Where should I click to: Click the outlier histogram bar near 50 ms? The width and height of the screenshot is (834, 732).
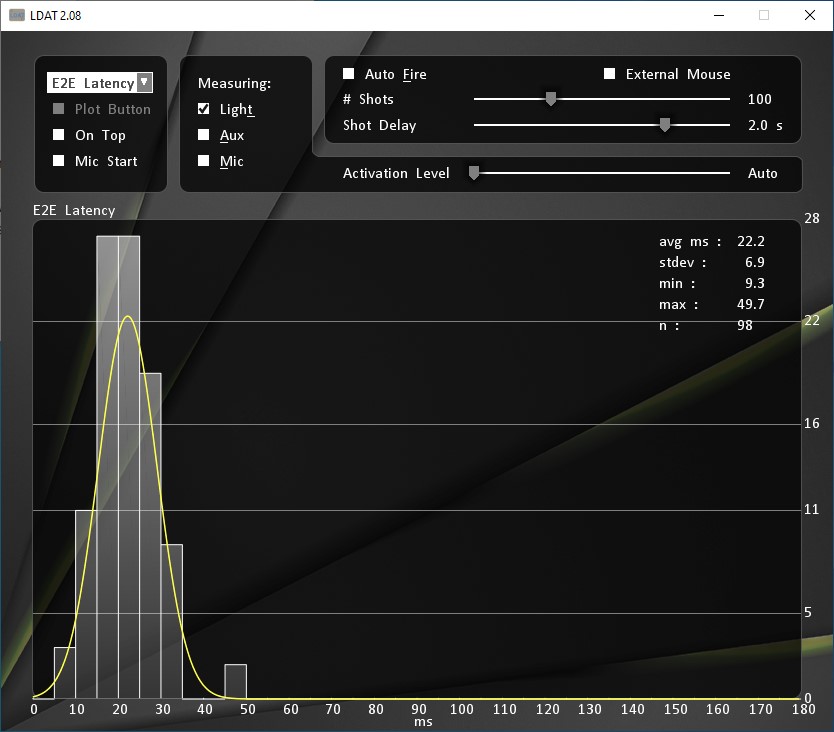(x=236, y=681)
